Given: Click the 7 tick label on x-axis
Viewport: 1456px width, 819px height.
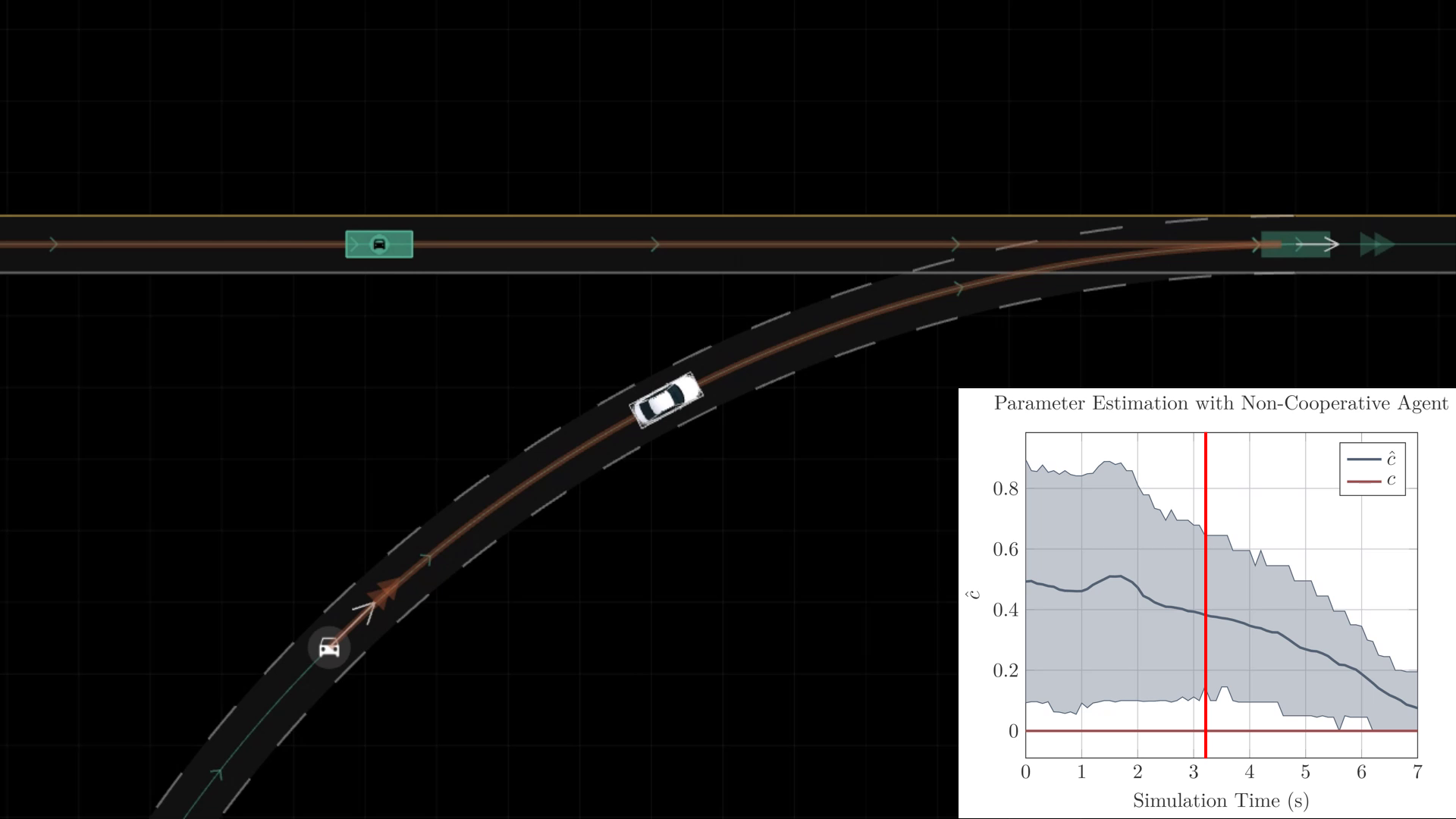Looking at the screenshot, I should [x=1417, y=773].
